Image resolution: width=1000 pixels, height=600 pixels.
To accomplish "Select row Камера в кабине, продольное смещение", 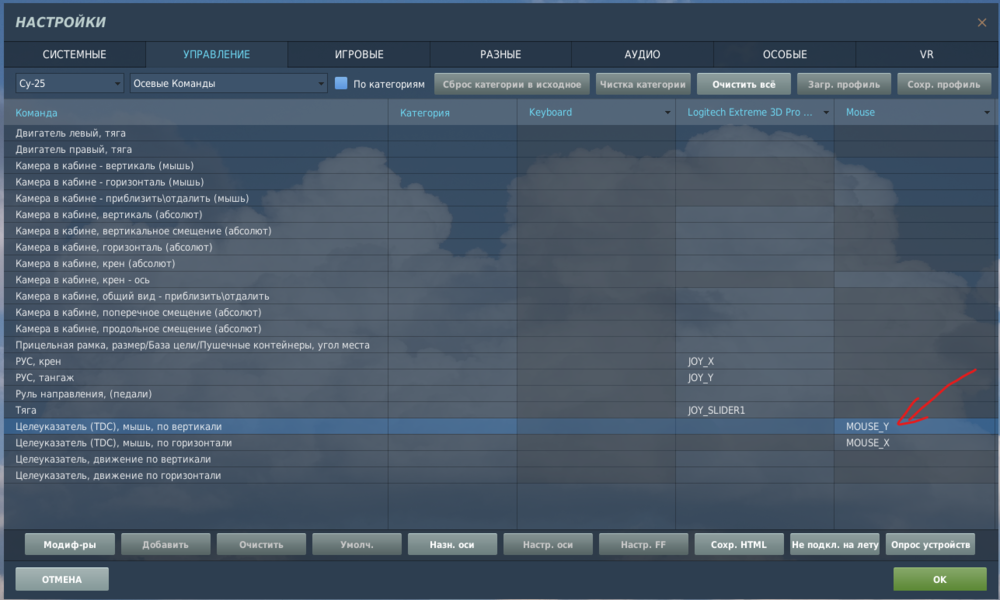I will [501, 329].
